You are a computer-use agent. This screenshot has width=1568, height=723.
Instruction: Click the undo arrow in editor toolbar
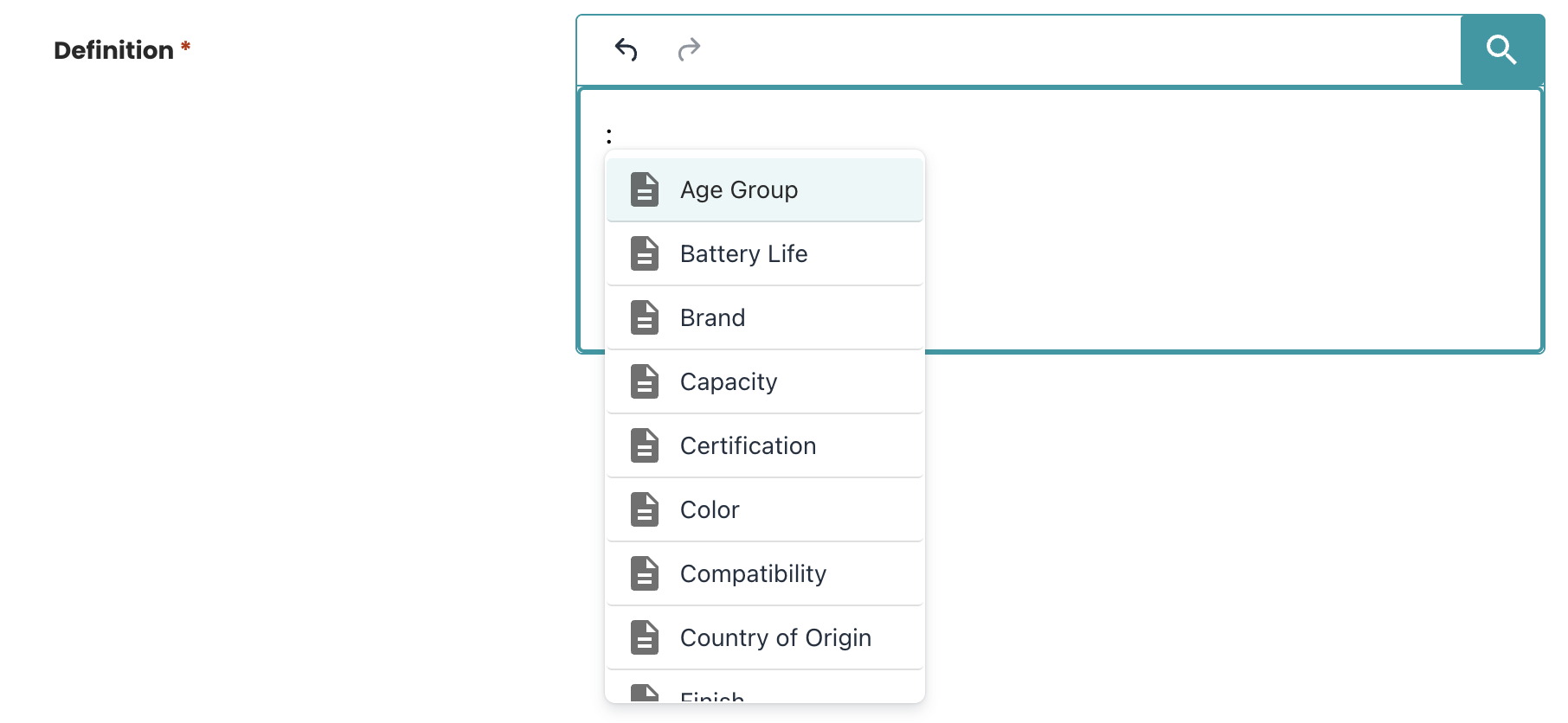click(x=626, y=50)
